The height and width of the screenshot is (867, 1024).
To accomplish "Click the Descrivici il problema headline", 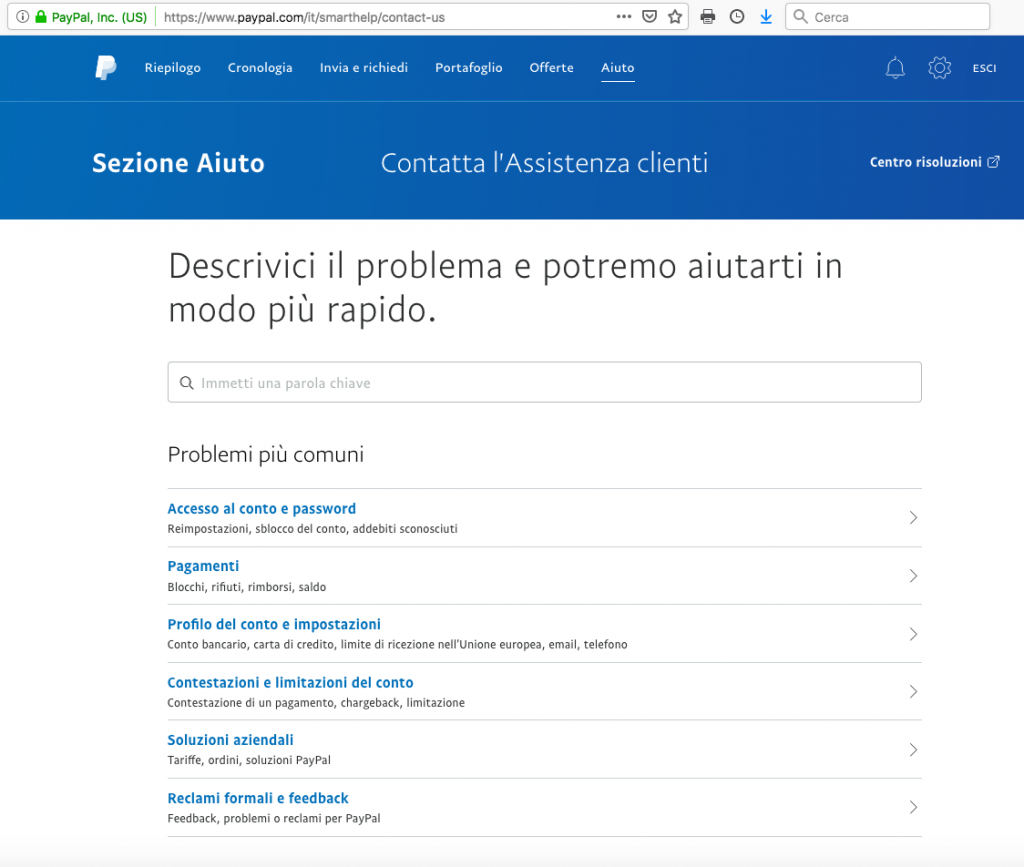I will click(505, 288).
